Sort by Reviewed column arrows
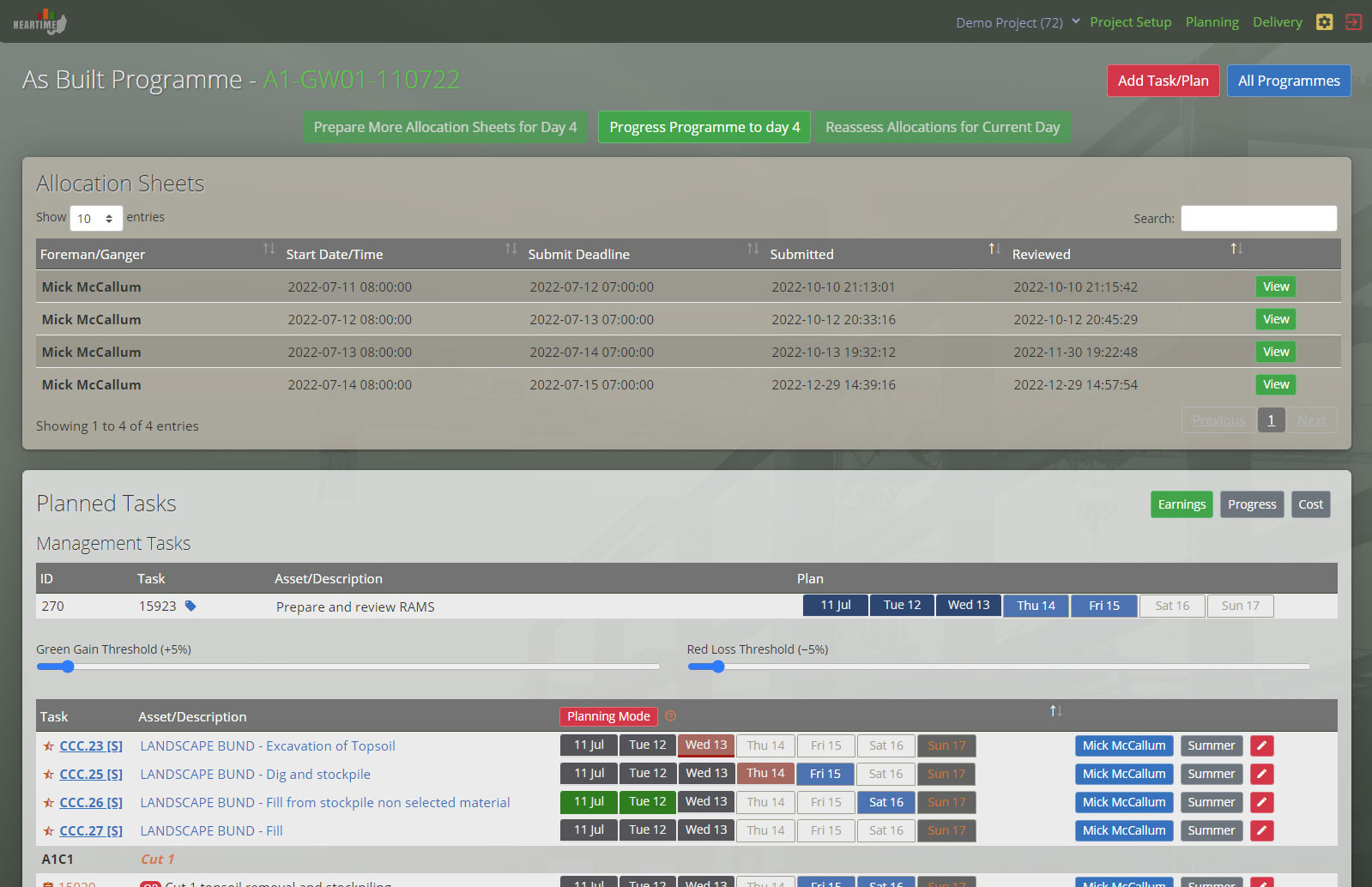The image size is (1372, 887). pyautogui.click(x=1236, y=249)
